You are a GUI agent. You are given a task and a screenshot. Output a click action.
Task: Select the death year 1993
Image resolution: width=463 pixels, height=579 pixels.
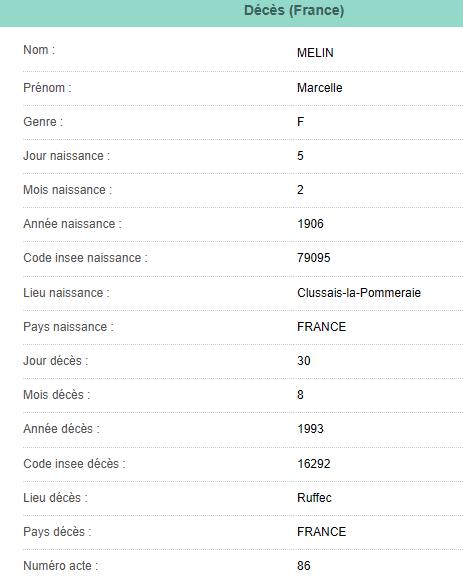coord(310,429)
